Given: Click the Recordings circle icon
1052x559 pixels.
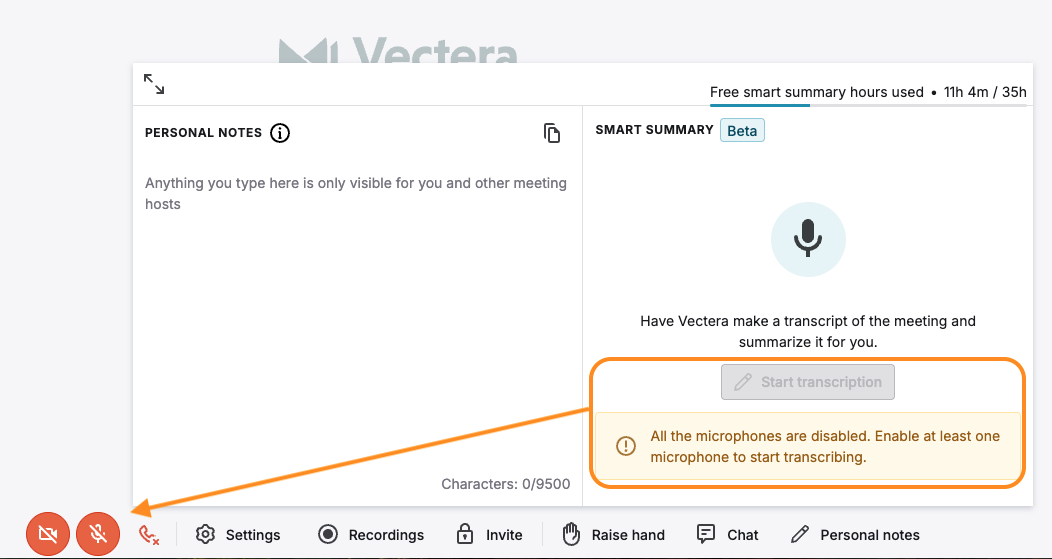Looking at the screenshot, I should [328, 534].
